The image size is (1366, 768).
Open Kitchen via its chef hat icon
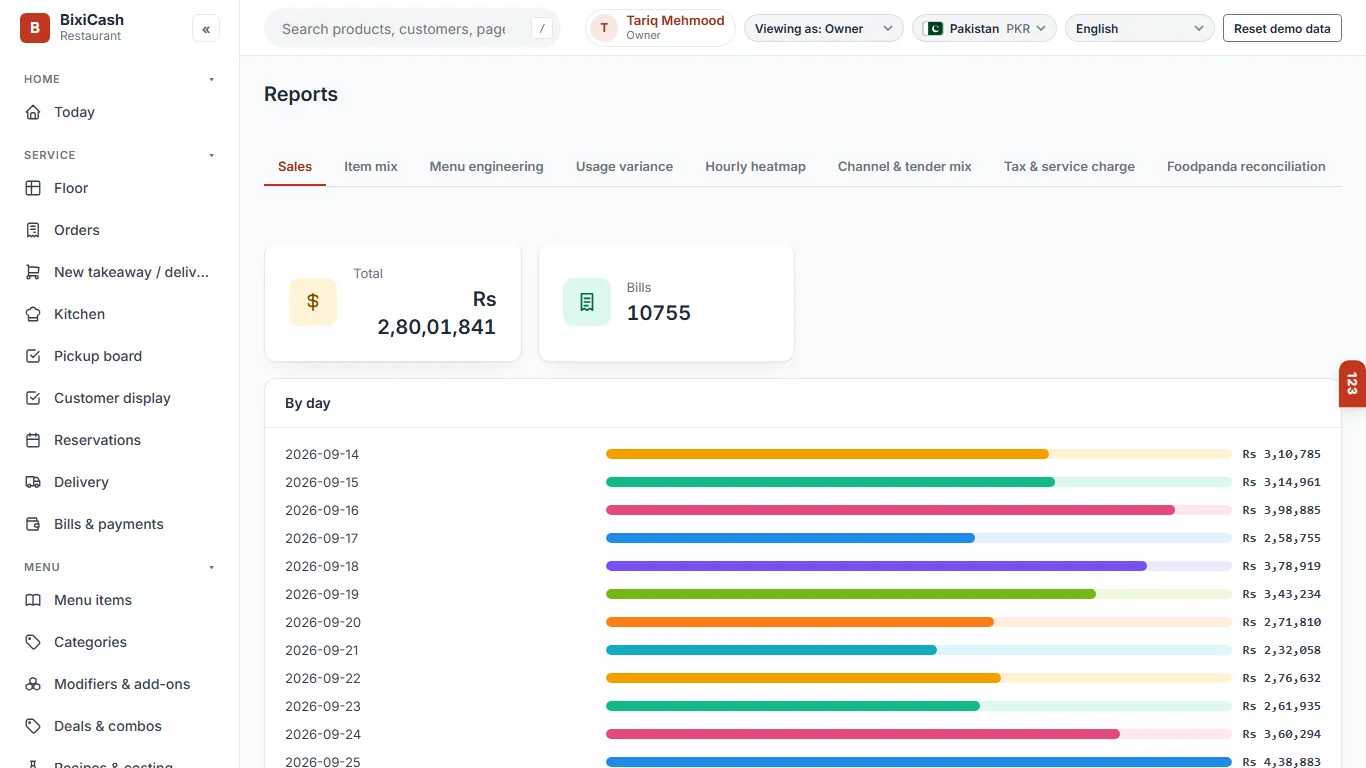click(x=33, y=314)
